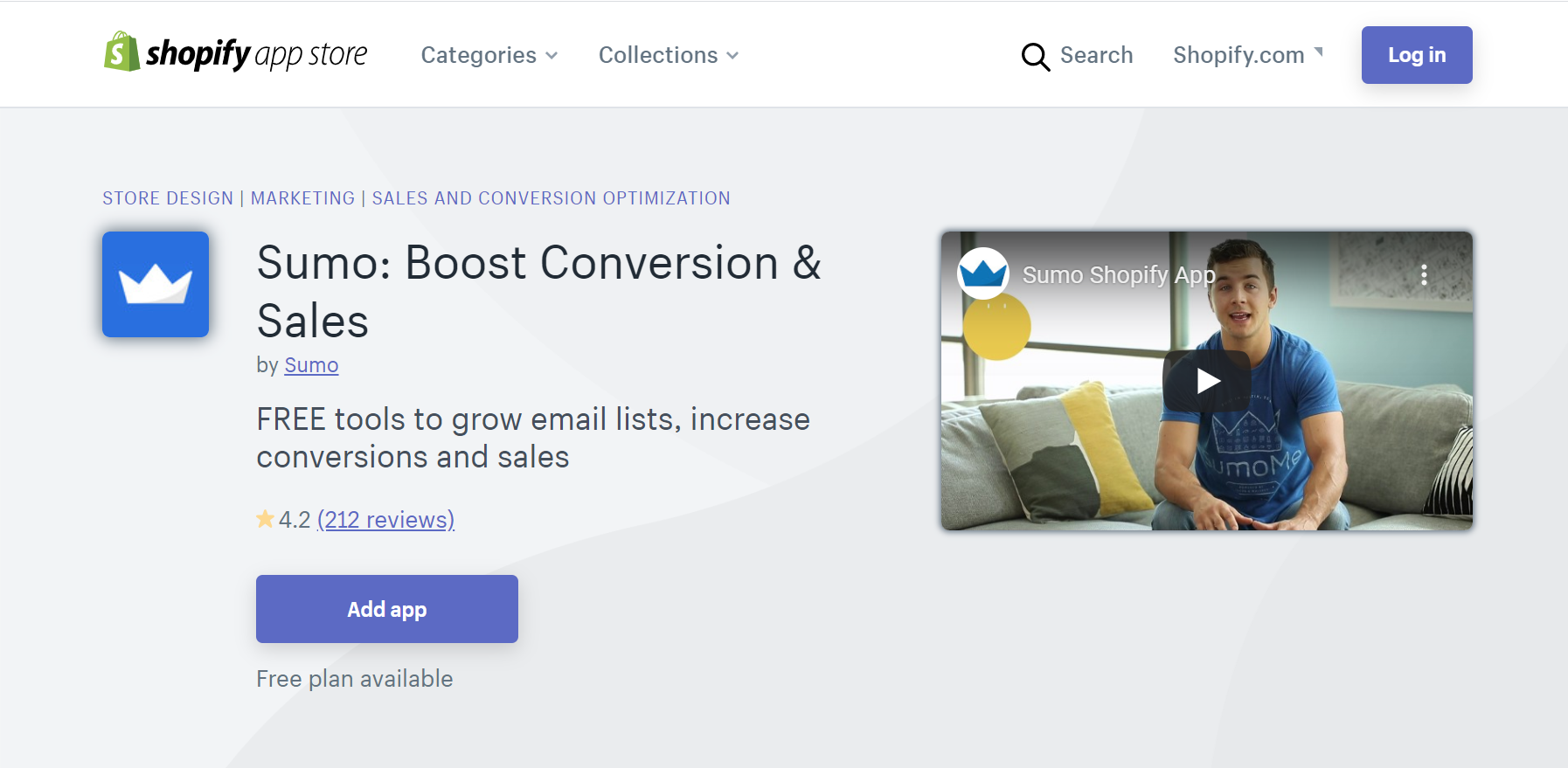This screenshot has height=768, width=1568.
Task: Play the Sumo Shopify App video
Action: pyautogui.click(x=1206, y=381)
